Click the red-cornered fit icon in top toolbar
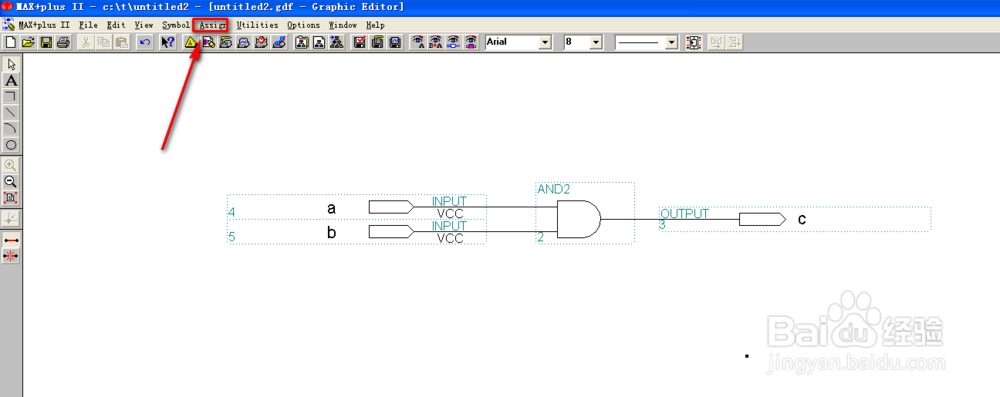Screen dimensions: 1000x397 coord(693,43)
